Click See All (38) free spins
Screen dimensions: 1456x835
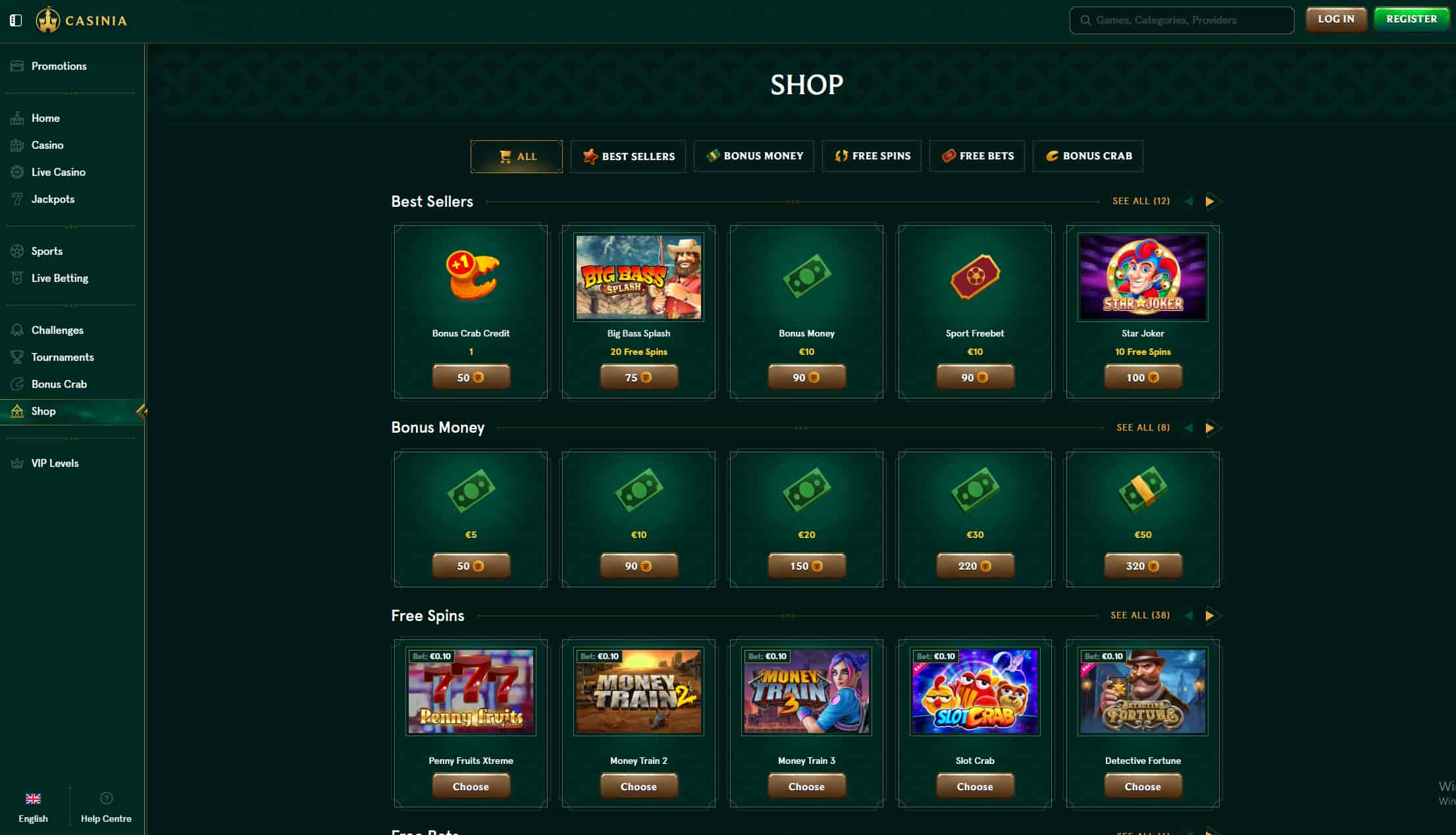(x=1140, y=615)
